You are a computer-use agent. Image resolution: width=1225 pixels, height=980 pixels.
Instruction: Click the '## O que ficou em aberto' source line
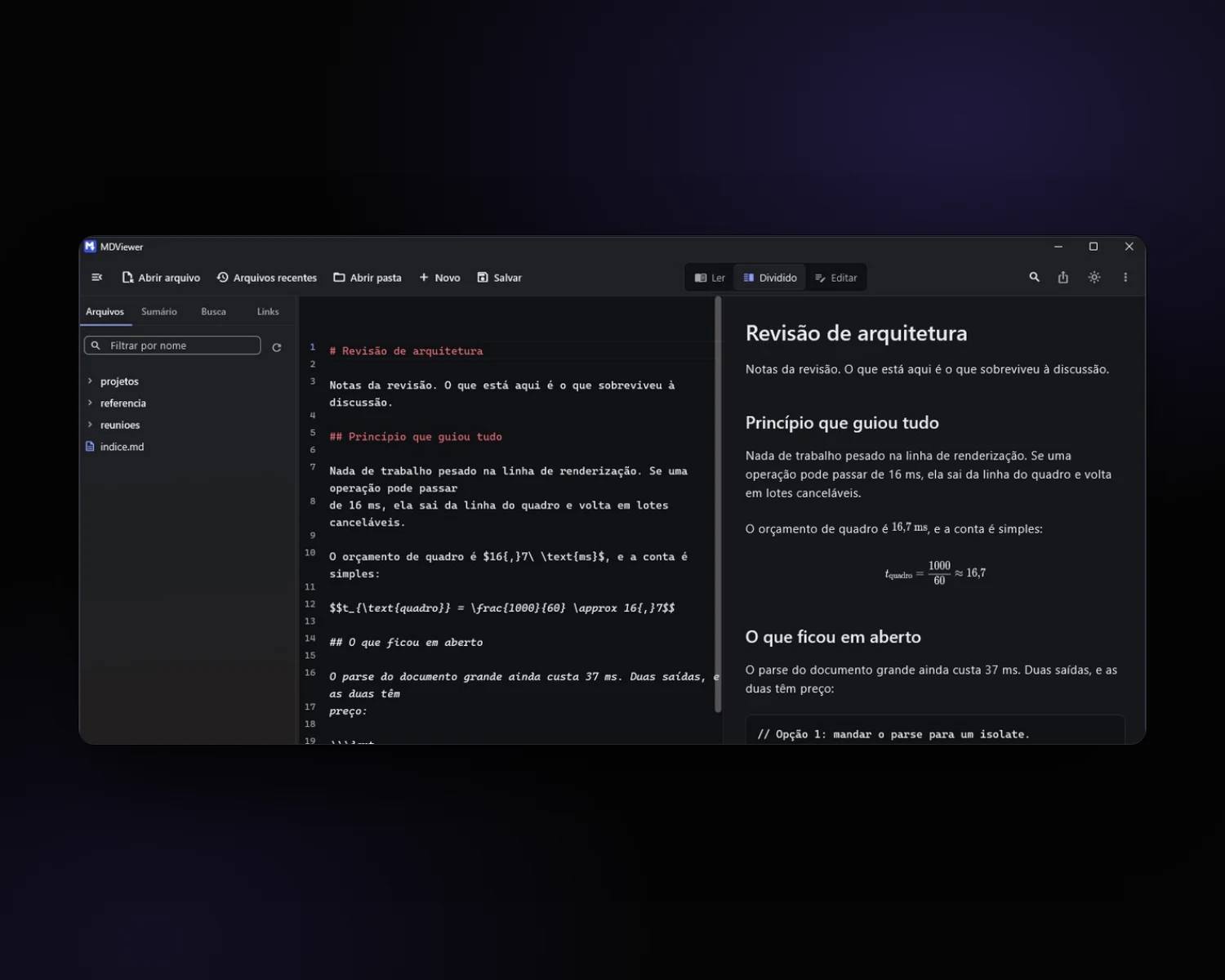coord(406,643)
